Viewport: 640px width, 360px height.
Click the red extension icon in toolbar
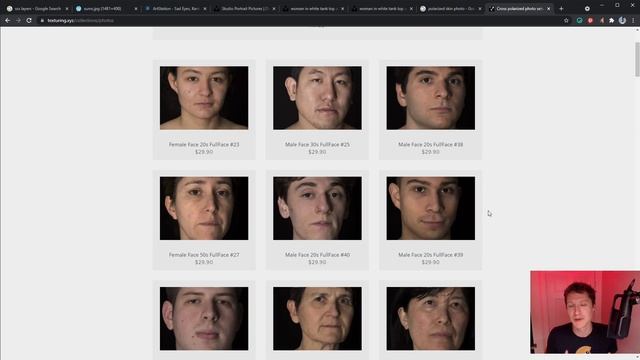(x=590, y=20)
